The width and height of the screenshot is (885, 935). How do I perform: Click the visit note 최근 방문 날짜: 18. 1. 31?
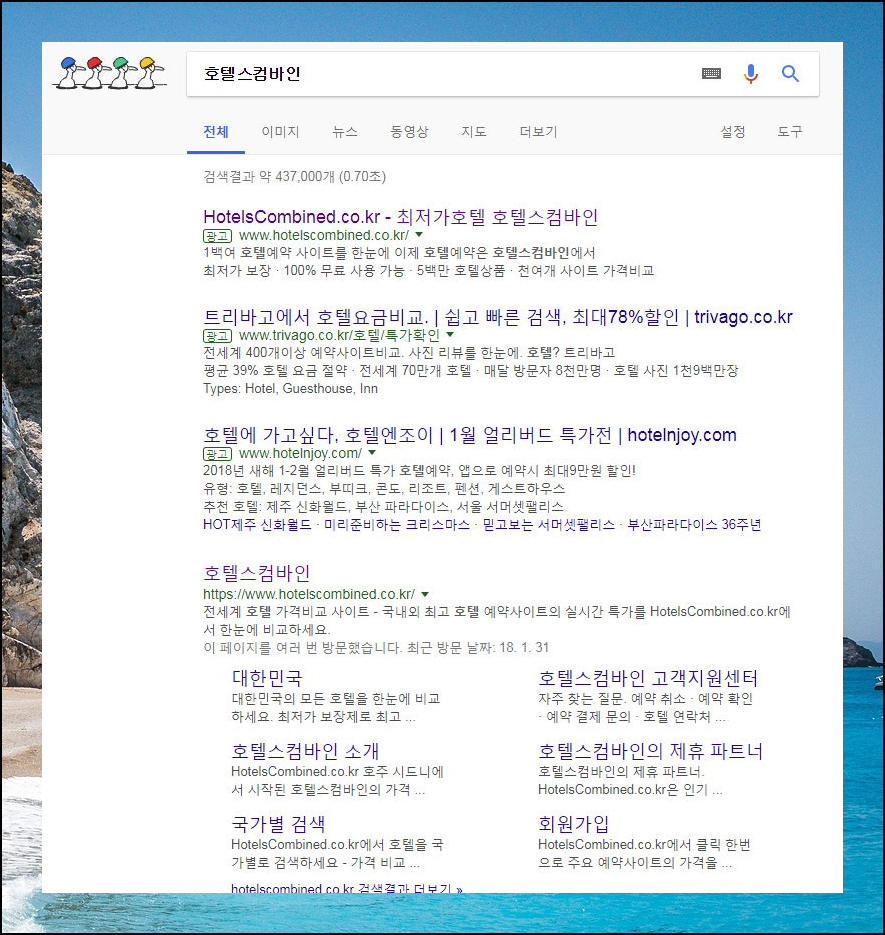point(478,648)
